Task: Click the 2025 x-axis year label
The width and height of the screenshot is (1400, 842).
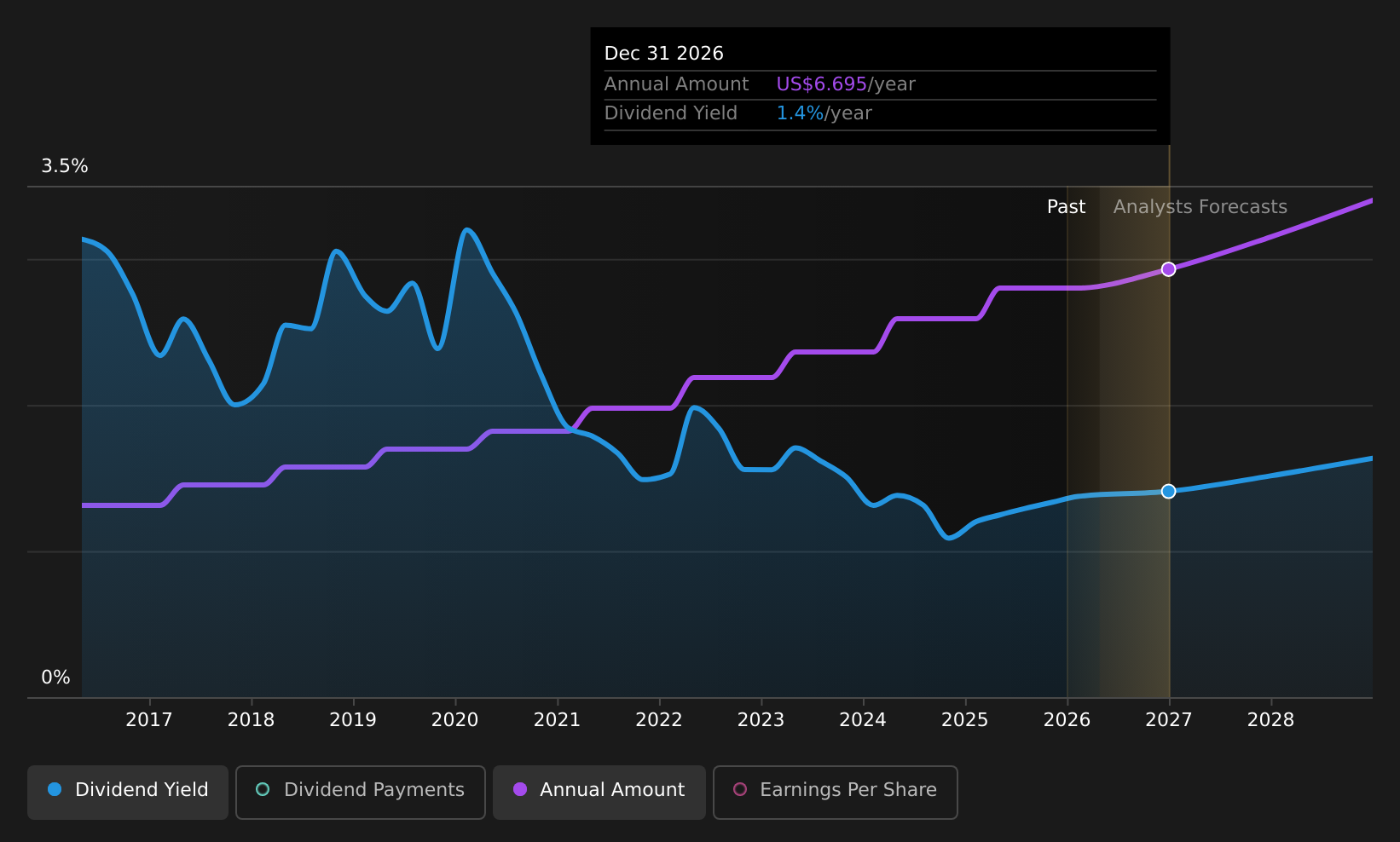Action: click(x=964, y=720)
